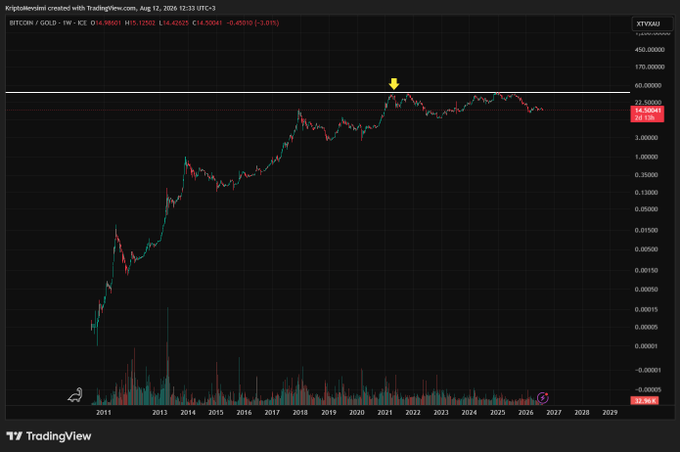Click the XTVXAU symbol button
This screenshot has height=452, width=680.
[x=652, y=23]
